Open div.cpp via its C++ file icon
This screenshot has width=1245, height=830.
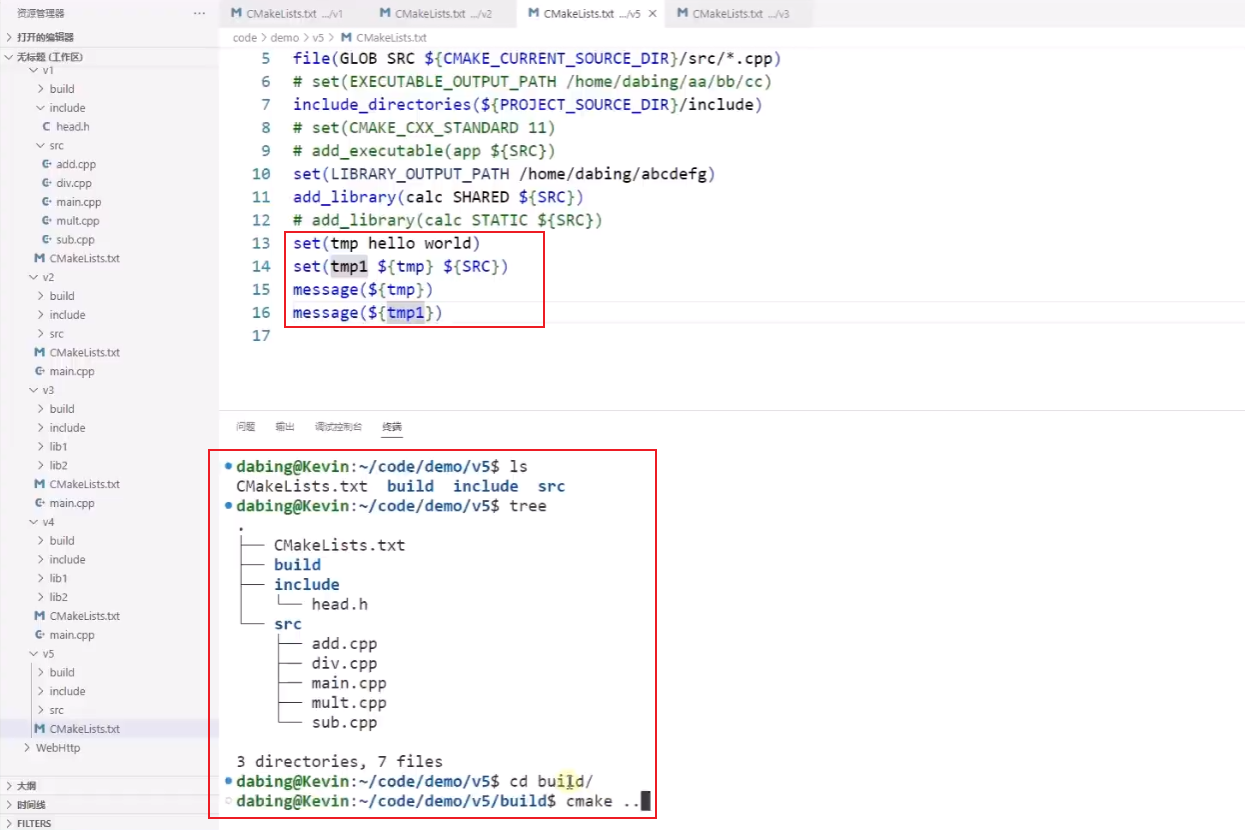pos(47,183)
